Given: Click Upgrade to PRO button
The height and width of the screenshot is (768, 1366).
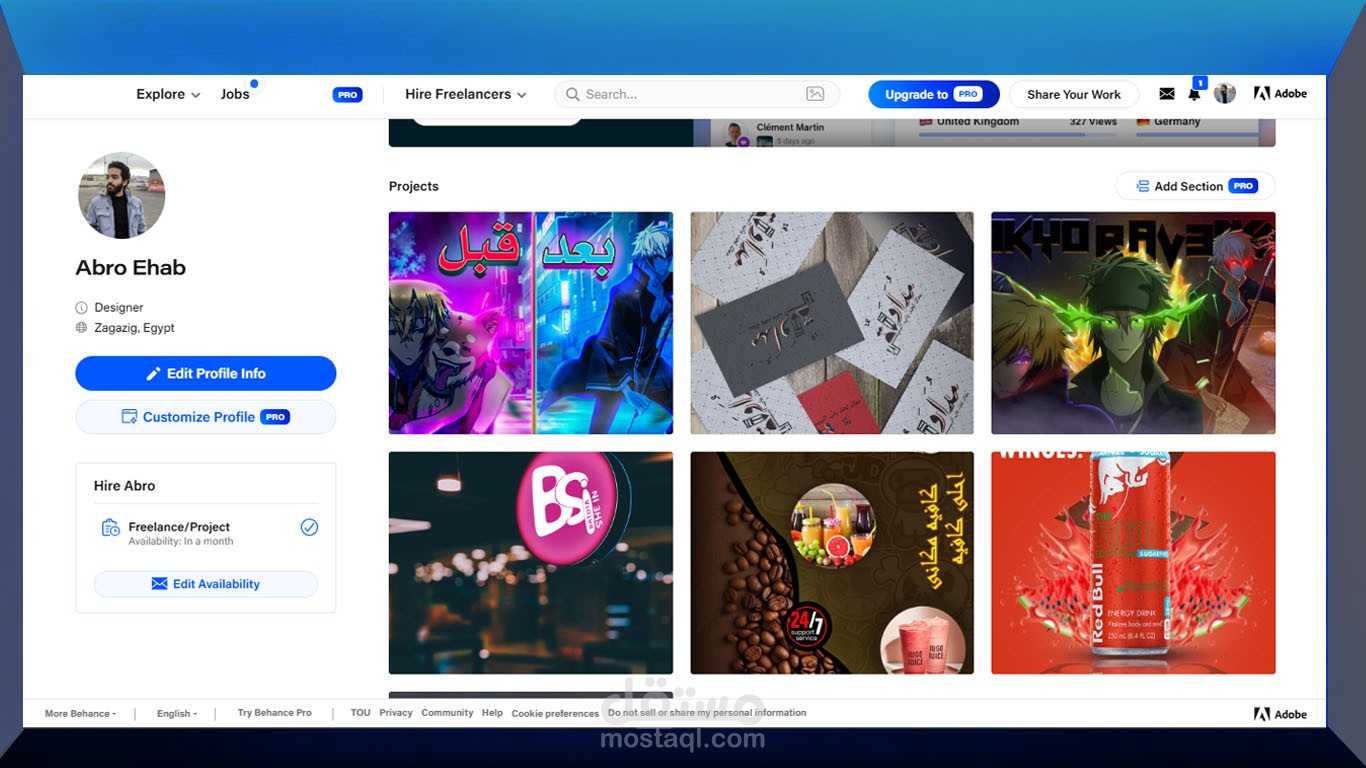Looking at the screenshot, I should (934, 94).
